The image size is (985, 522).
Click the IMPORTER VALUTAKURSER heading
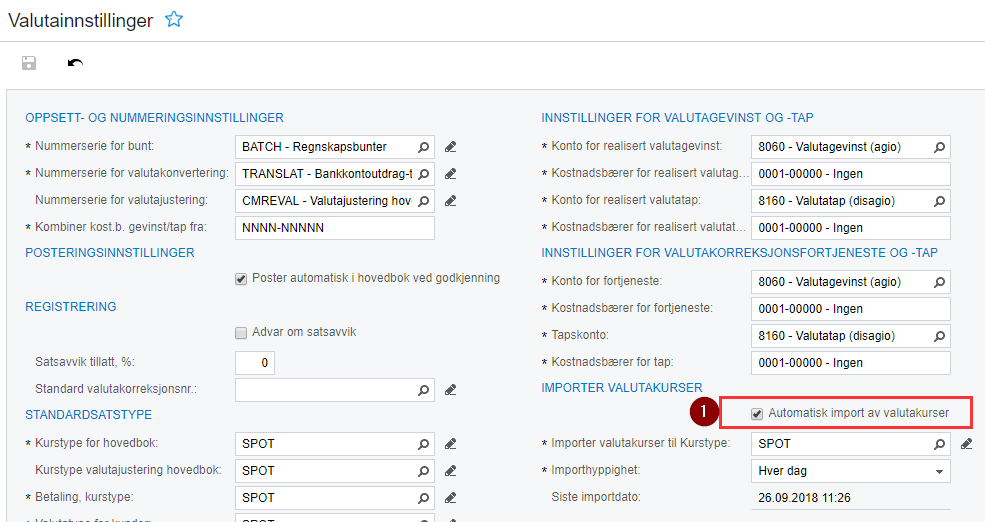(622, 388)
